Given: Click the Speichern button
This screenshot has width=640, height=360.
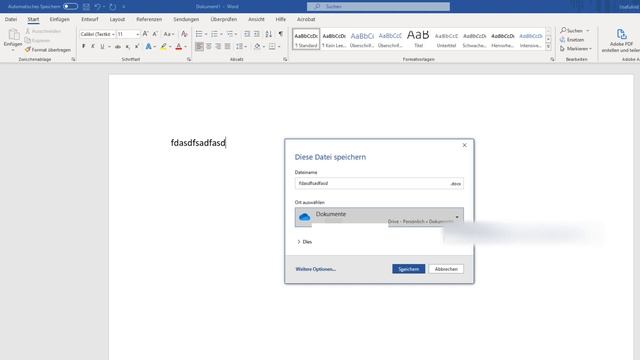Looking at the screenshot, I should (x=409, y=269).
